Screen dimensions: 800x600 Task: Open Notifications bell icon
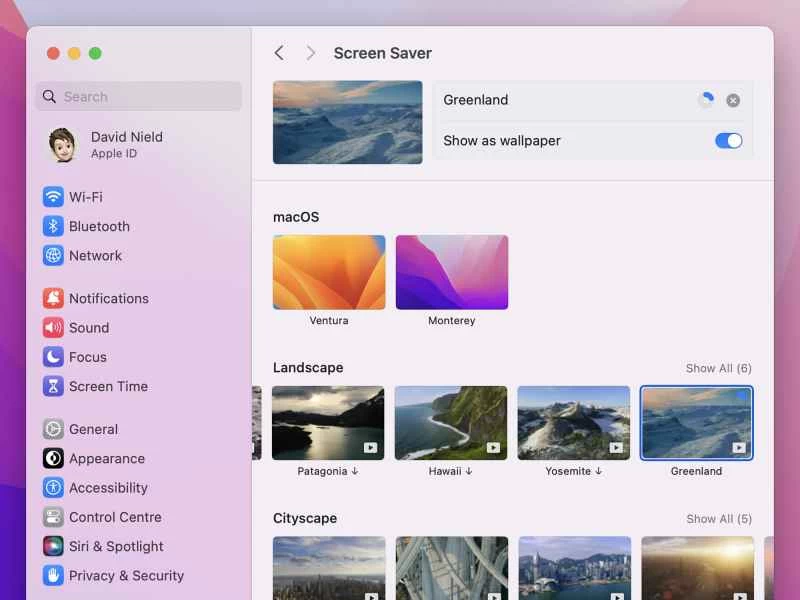pyautogui.click(x=53, y=298)
